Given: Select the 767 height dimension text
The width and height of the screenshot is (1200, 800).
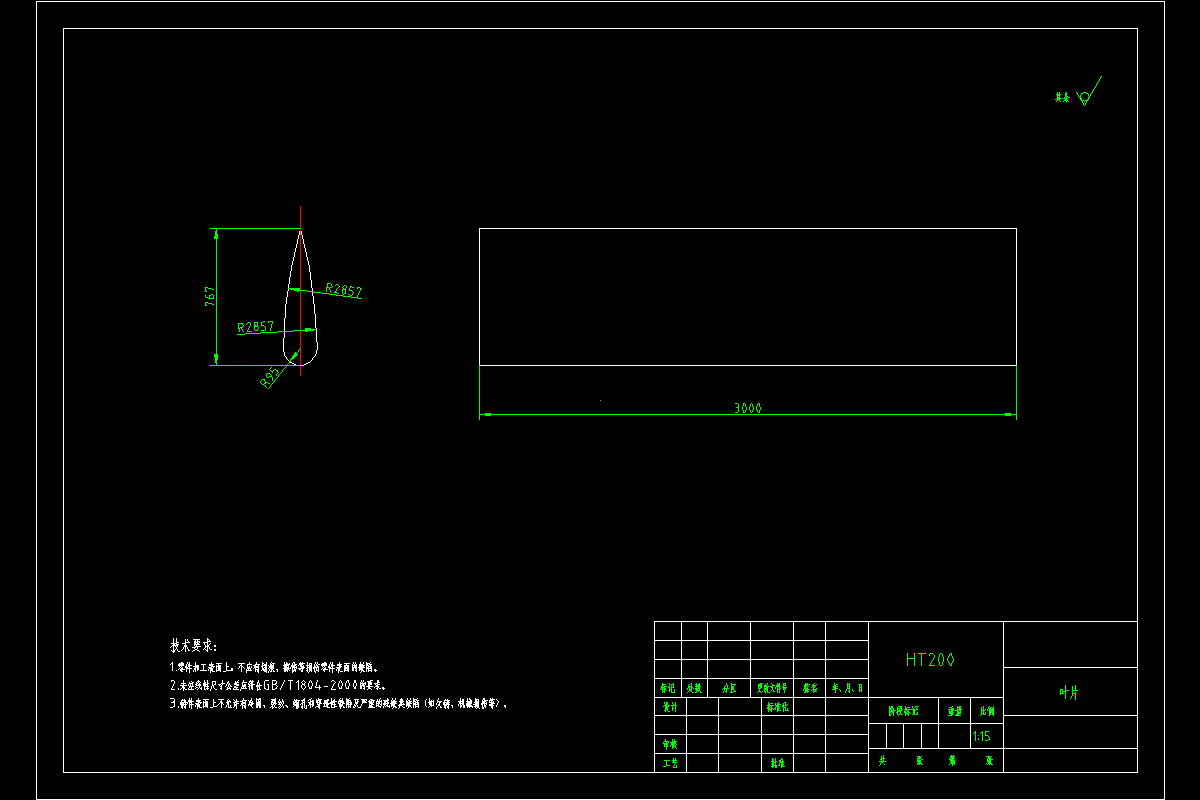Looking at the screenshot, I should (x=210, y=297).
